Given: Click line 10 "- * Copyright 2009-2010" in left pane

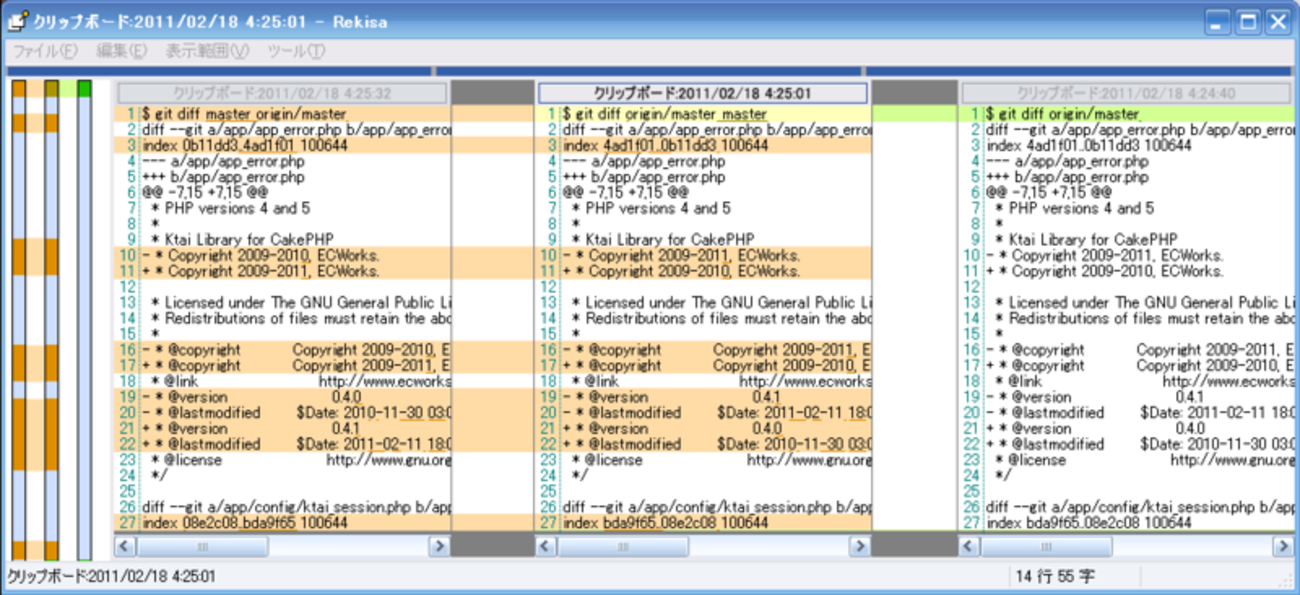Looking at the screenshot, I should (x=260, y=255).
